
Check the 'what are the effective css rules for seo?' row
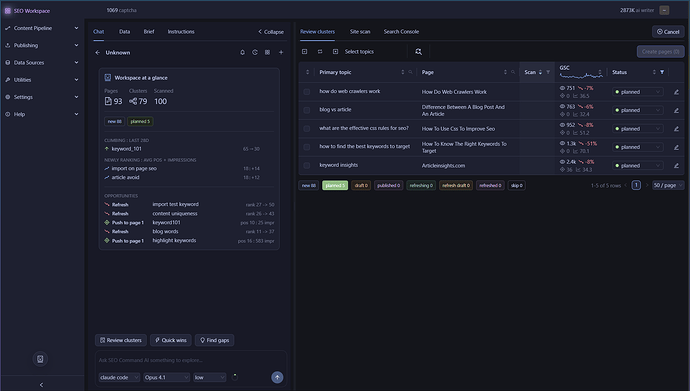[307, 129]
